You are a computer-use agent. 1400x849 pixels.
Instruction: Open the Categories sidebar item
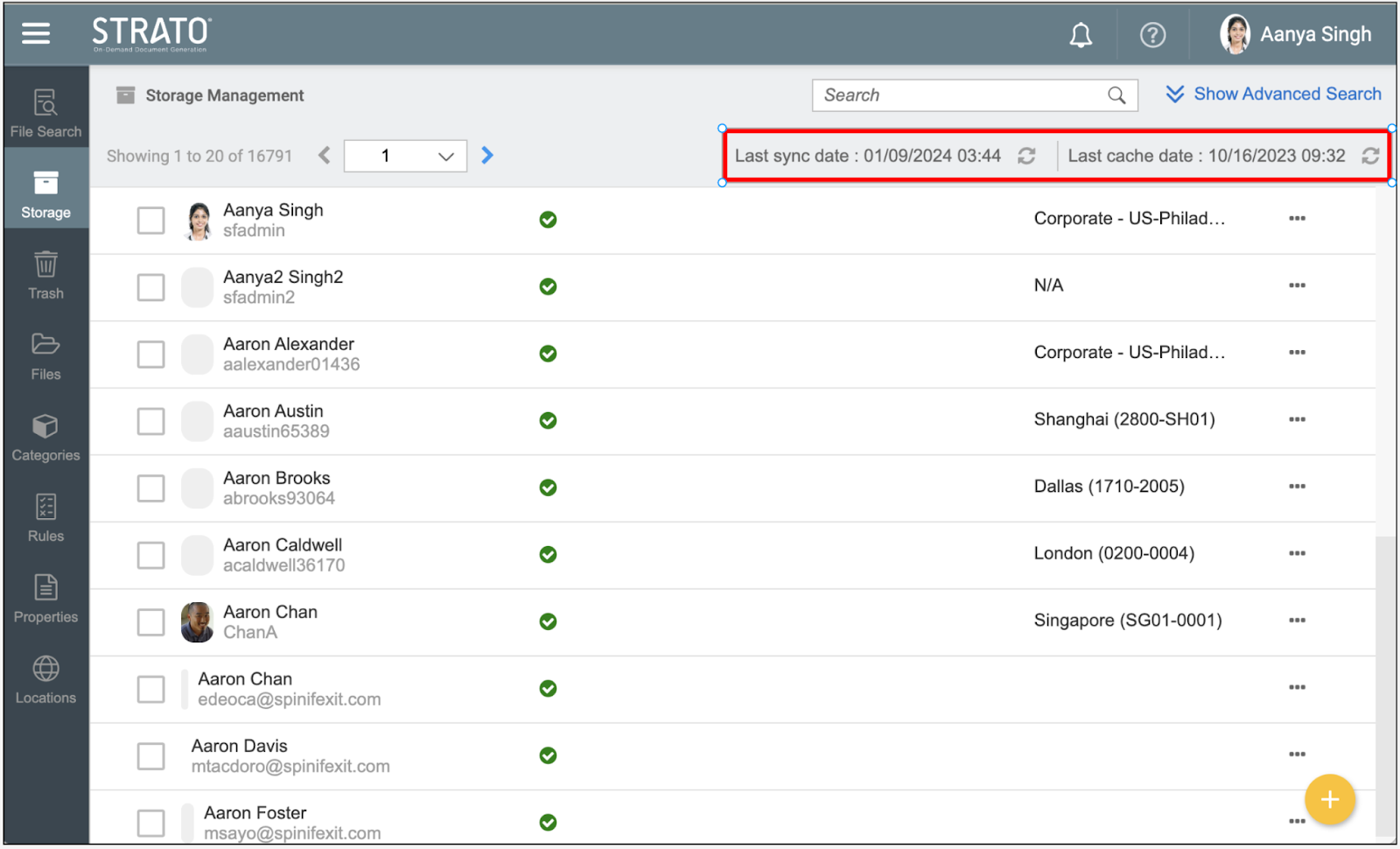tap(45, 438)
